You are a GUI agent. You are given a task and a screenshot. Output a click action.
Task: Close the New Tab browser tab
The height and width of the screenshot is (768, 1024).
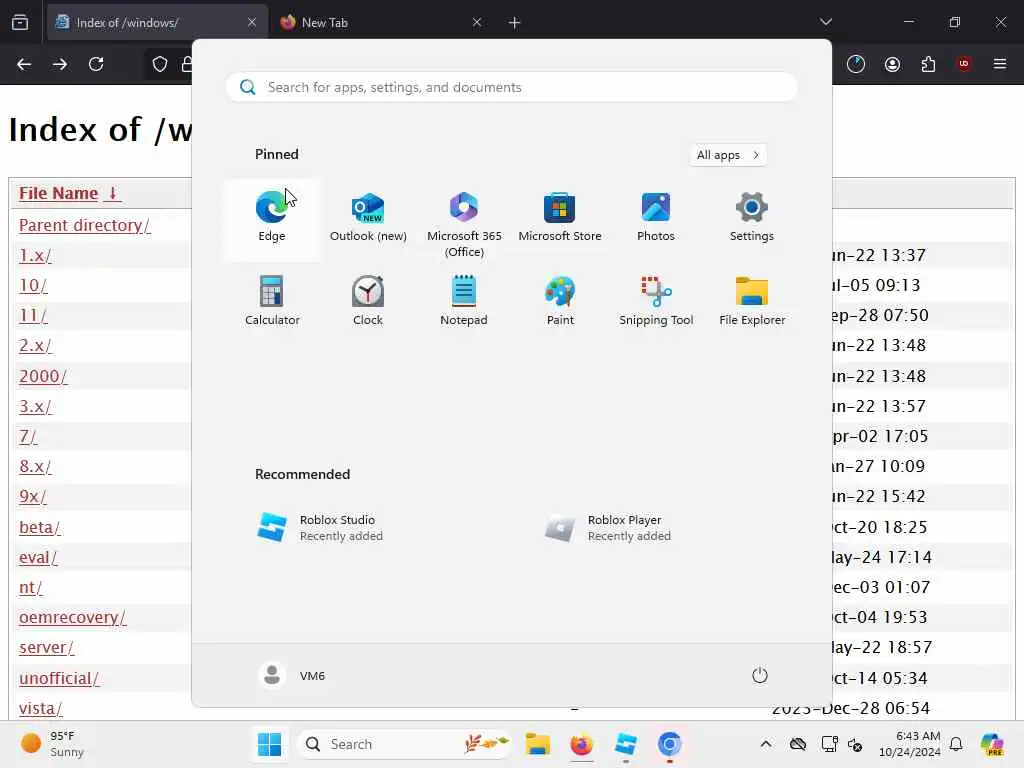tap(477, 22)
